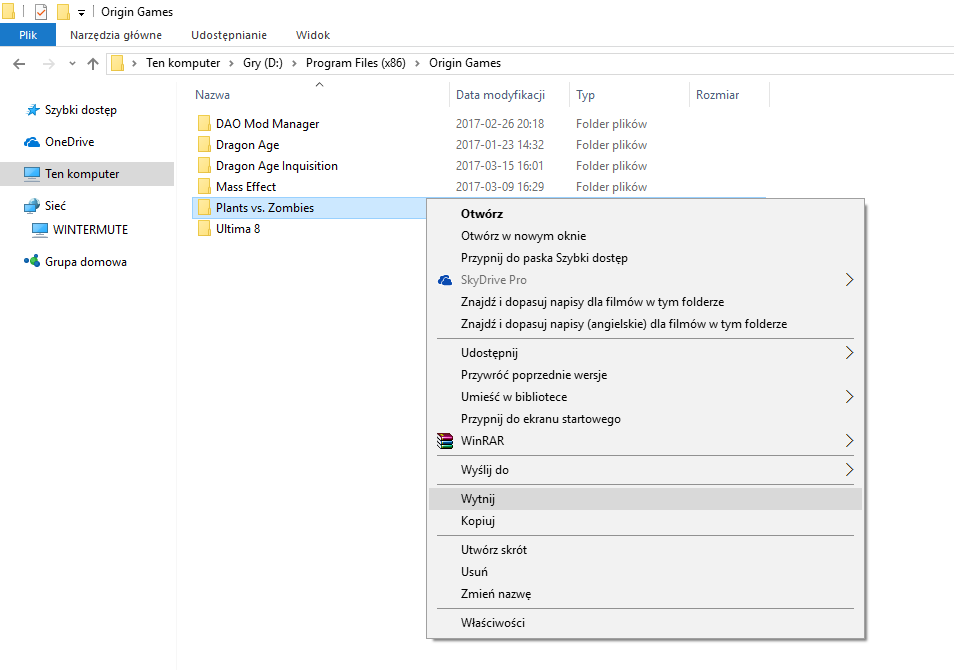Click the properties checkmark icon in title bar
The image size is (954, 670).
(x=41, y=12)
